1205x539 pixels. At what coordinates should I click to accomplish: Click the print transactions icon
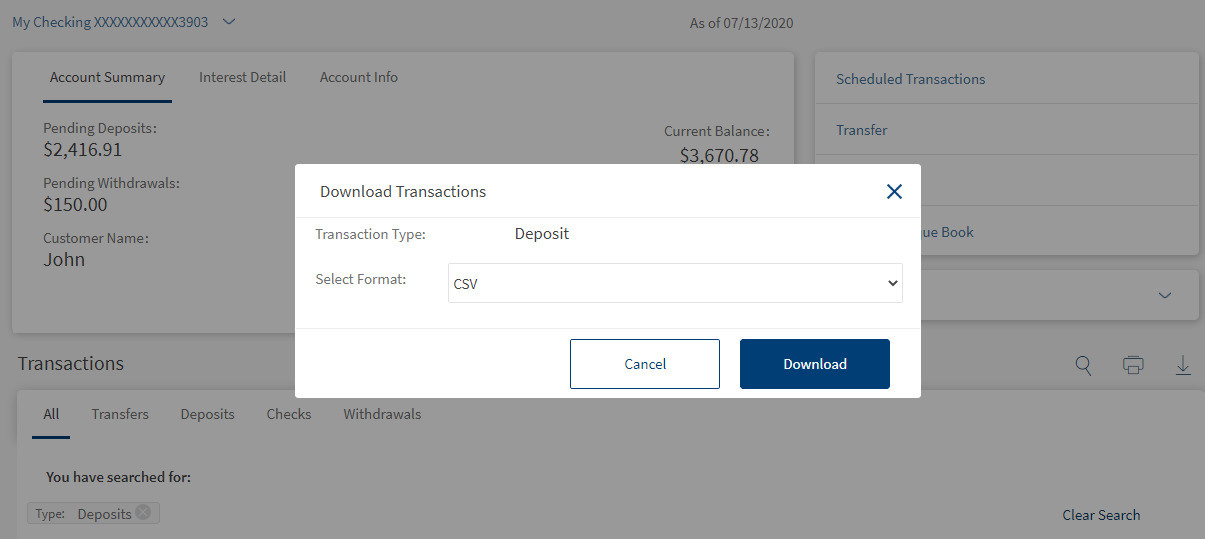pyautogui.click(x=1133, y=365)
